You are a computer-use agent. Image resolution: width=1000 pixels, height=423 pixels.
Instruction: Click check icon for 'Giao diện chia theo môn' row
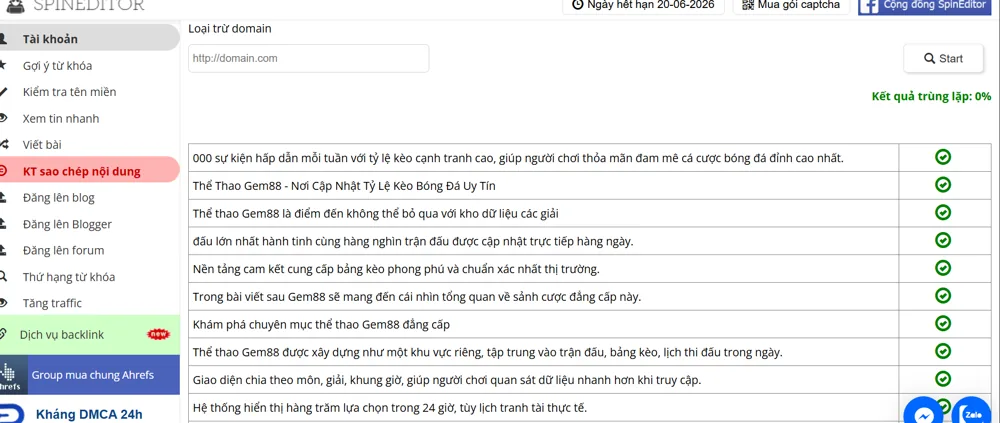pos(943,379)
